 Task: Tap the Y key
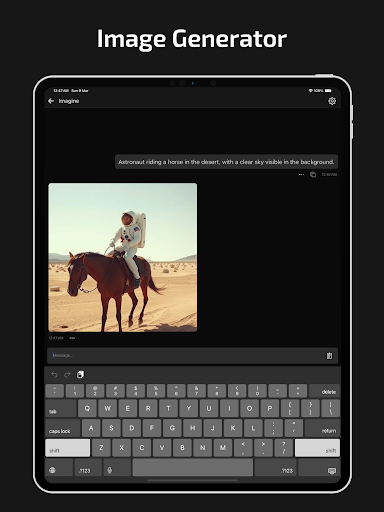(x=189, y=408)
